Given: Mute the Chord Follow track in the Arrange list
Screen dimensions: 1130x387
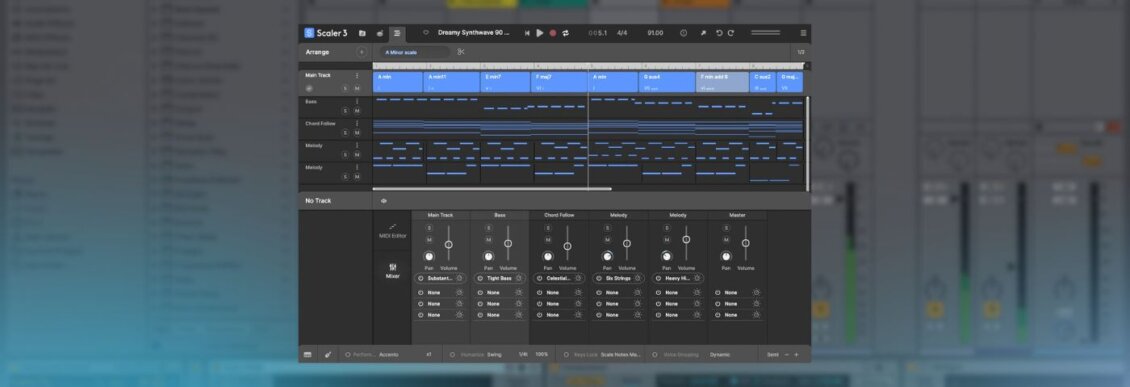Looking at the screenshot, I should tap(357, 133).
